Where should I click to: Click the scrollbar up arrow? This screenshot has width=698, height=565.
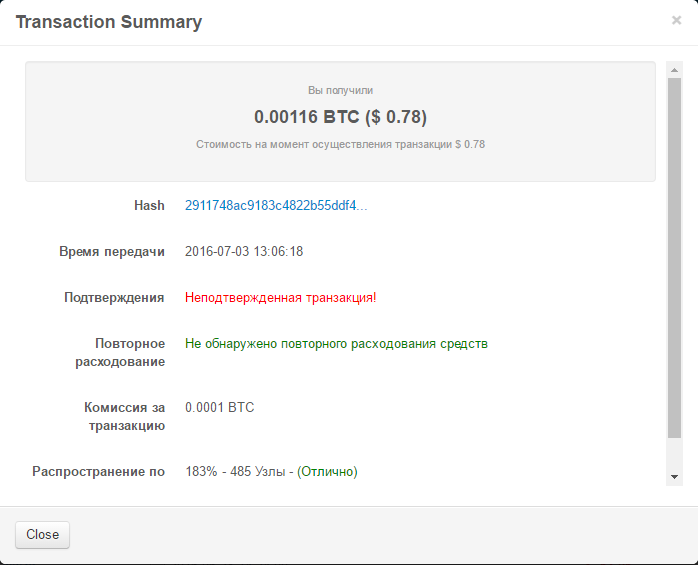coord(675,69)
